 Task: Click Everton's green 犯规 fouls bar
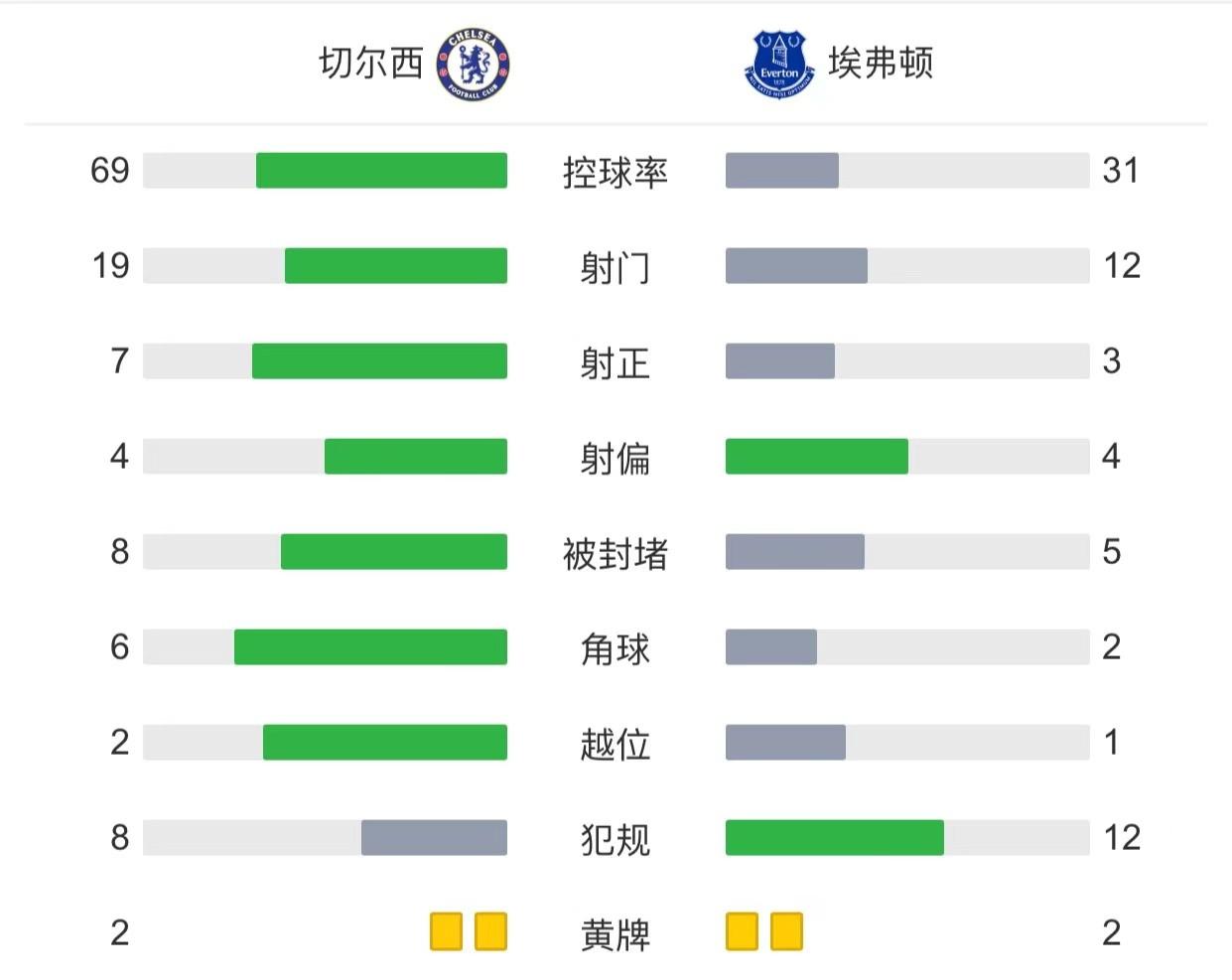pyautogui.click(x=835, y=838)
